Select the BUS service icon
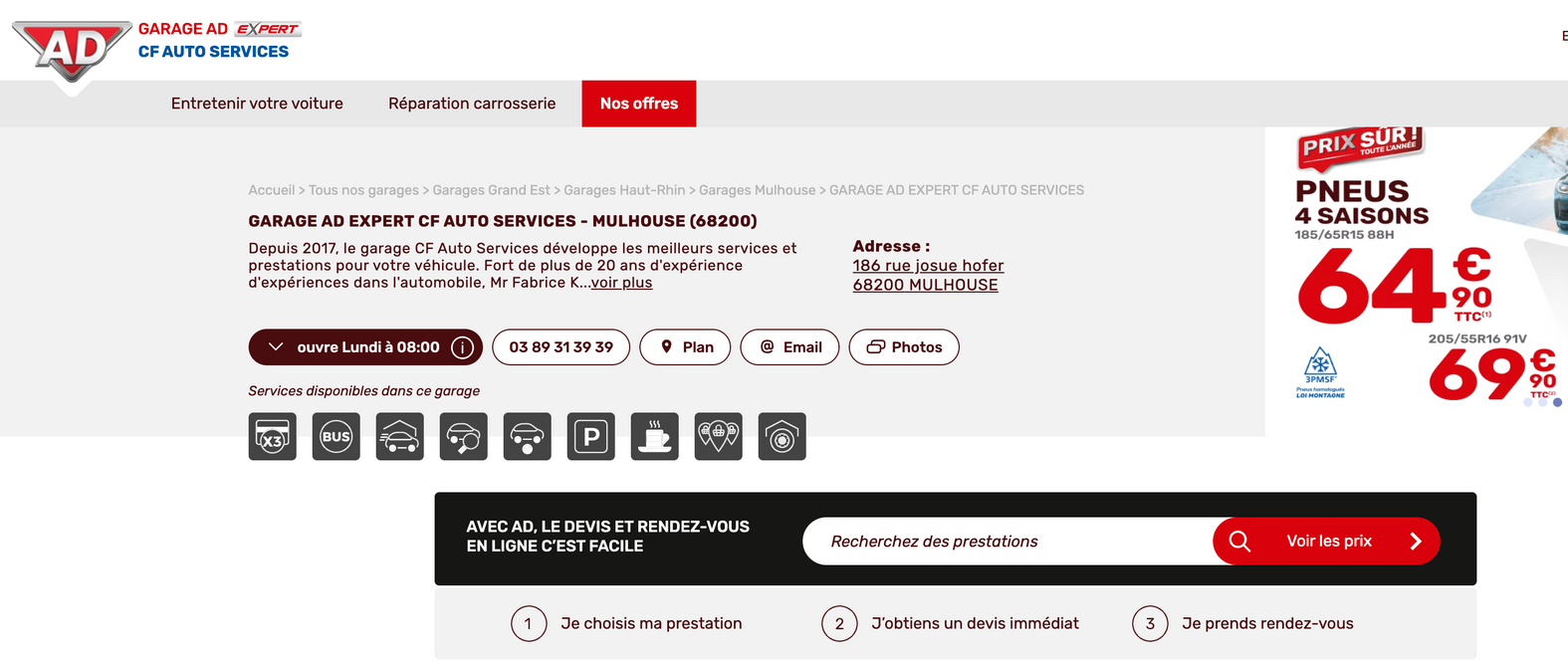 click(336, 436)
